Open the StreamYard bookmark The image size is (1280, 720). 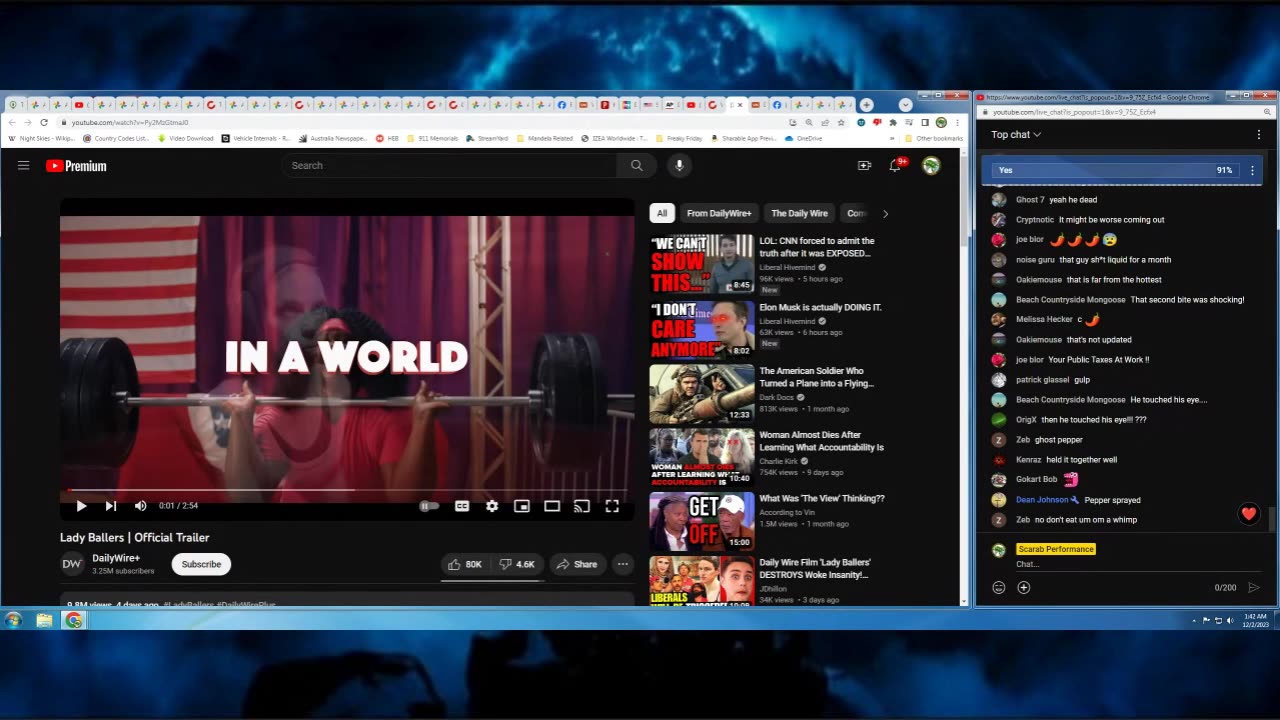[488, 138]
